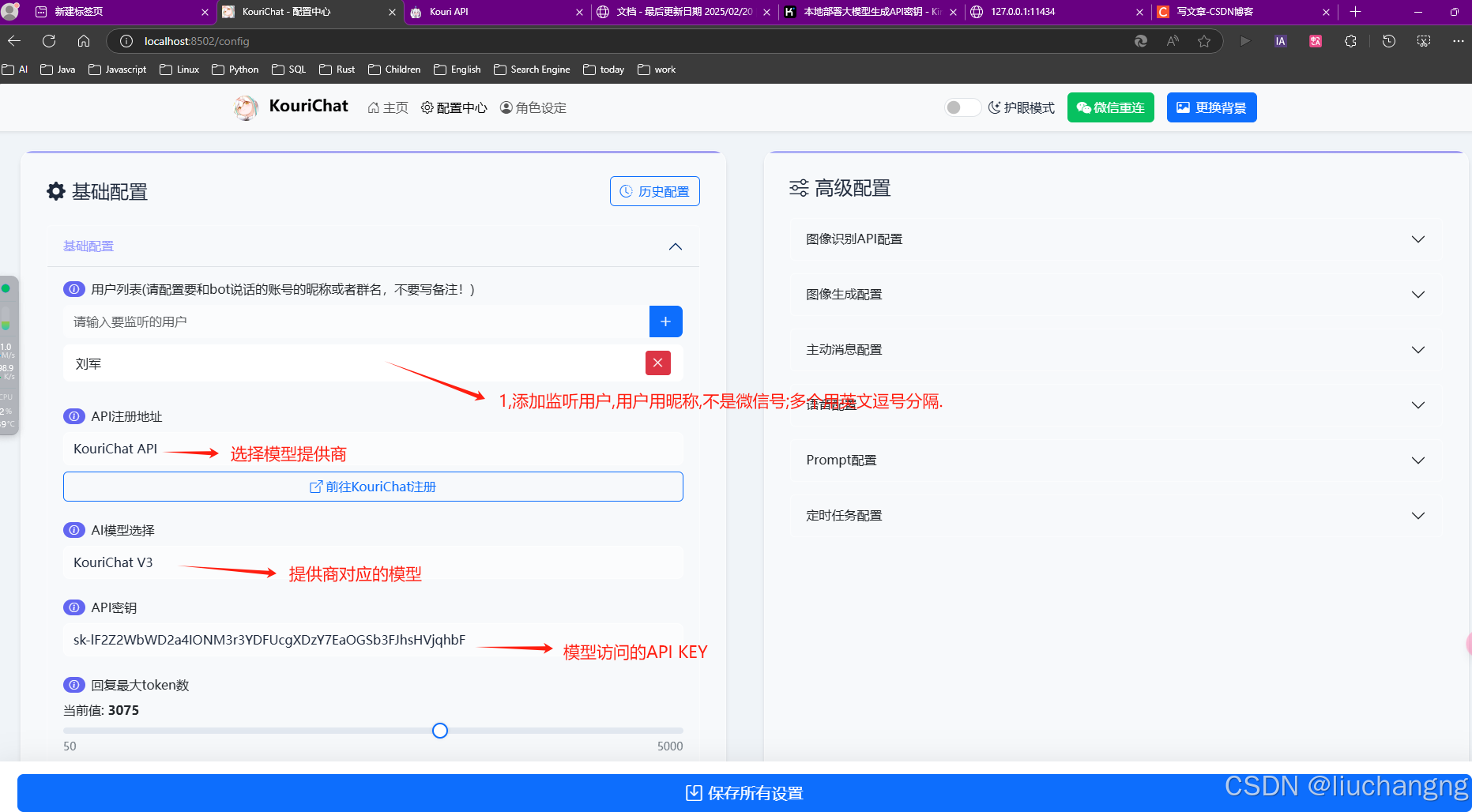Image resolution: width=1472 pixels, height=812 pixels.
Task: Click the read aloud icon in address bar
Action: (1173, 41)
